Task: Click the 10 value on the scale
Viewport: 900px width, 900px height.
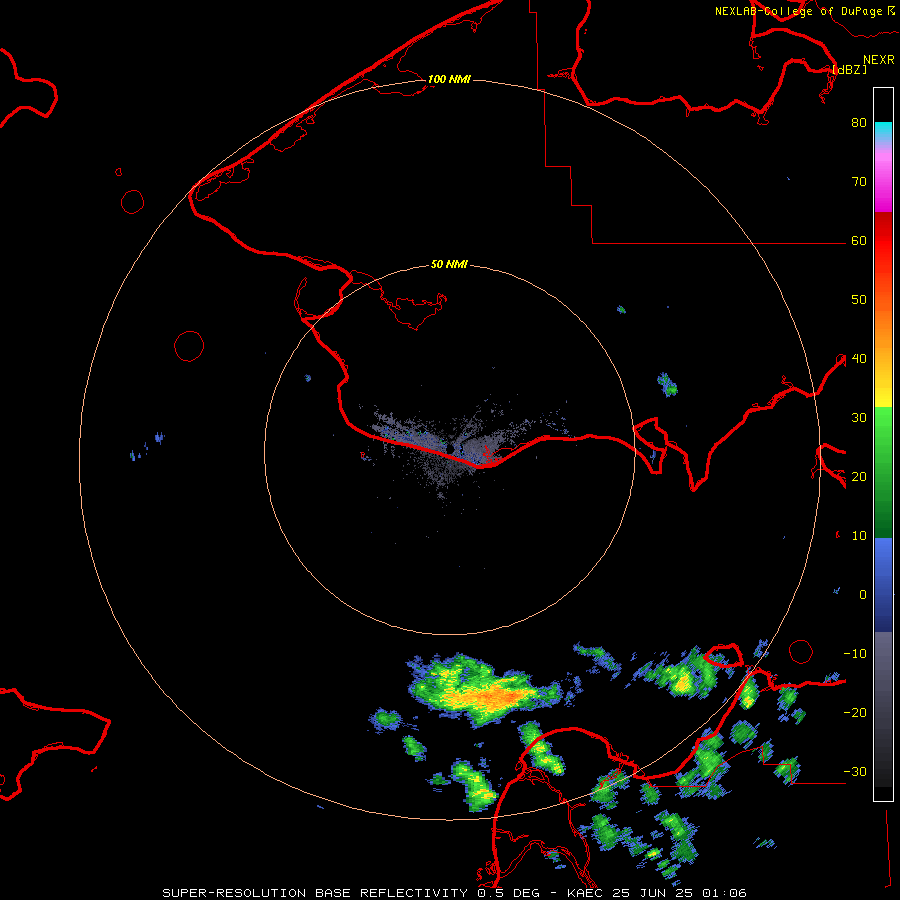Action: click(859, 536)
